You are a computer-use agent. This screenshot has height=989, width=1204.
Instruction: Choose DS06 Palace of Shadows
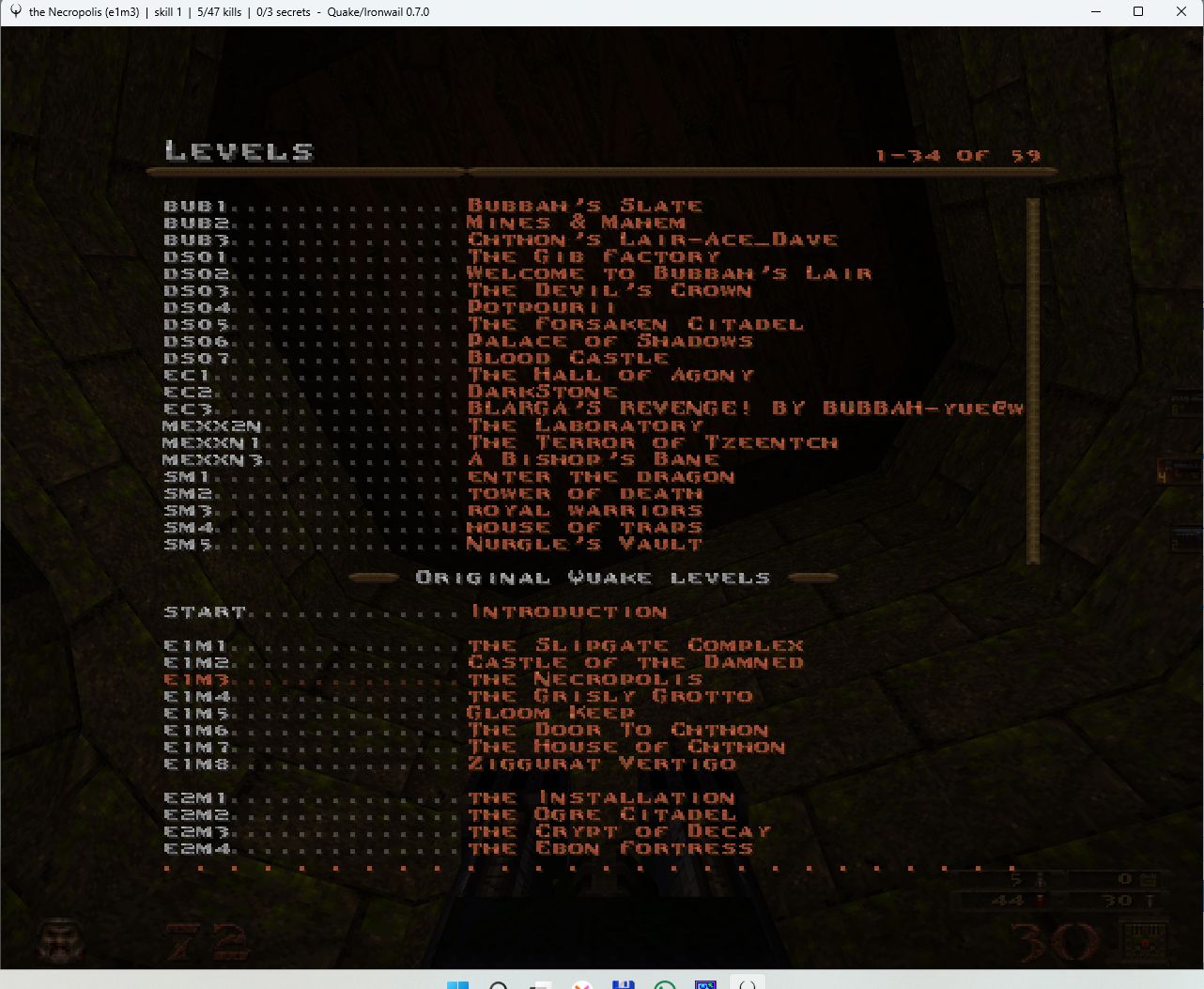tap(458, 341)
